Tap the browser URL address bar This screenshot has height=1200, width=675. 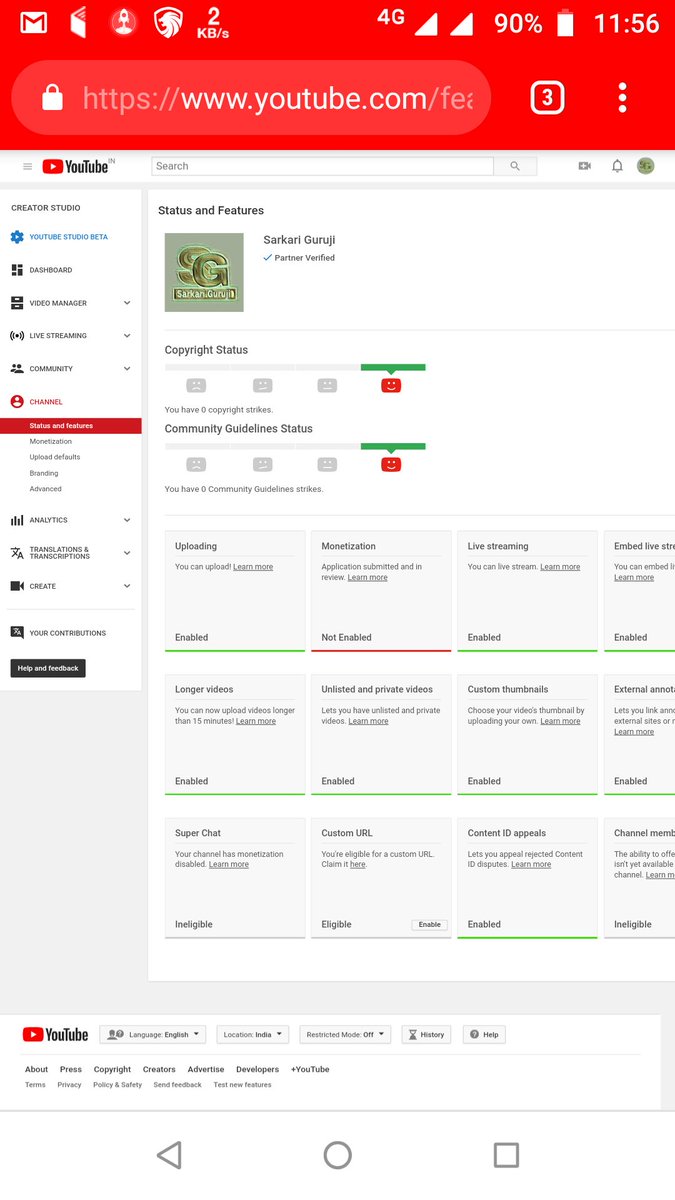click(x=251, y=98)
